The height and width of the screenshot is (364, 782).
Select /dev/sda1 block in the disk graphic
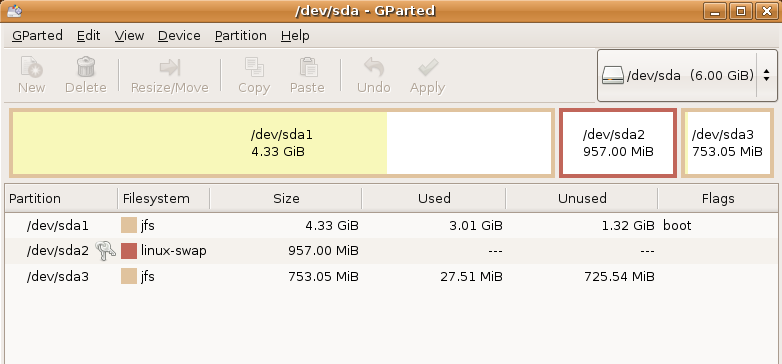click(x=282, y=143)
